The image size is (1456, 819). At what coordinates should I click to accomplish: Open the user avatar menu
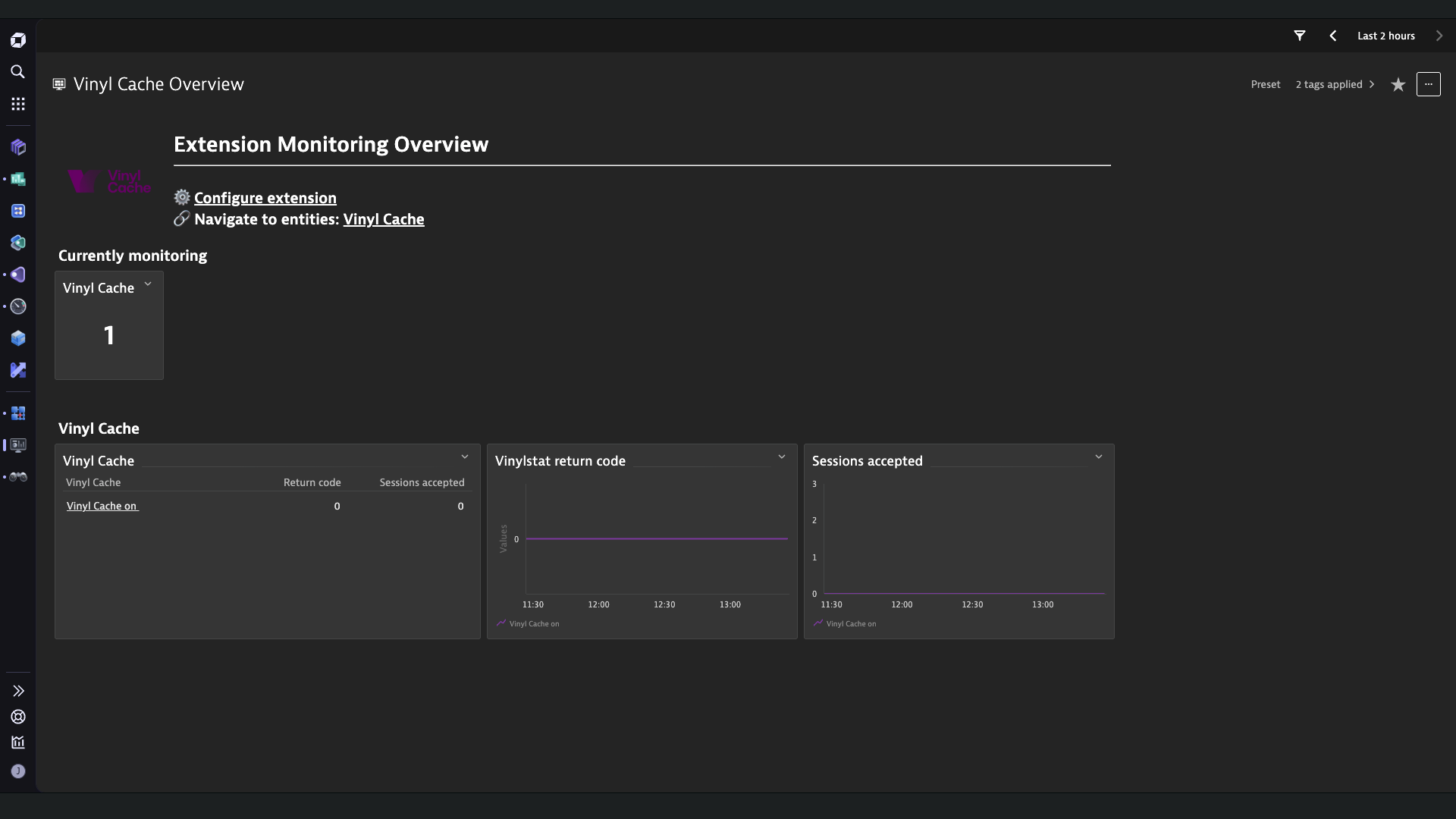pyautogui.click(x=18, y=771)
